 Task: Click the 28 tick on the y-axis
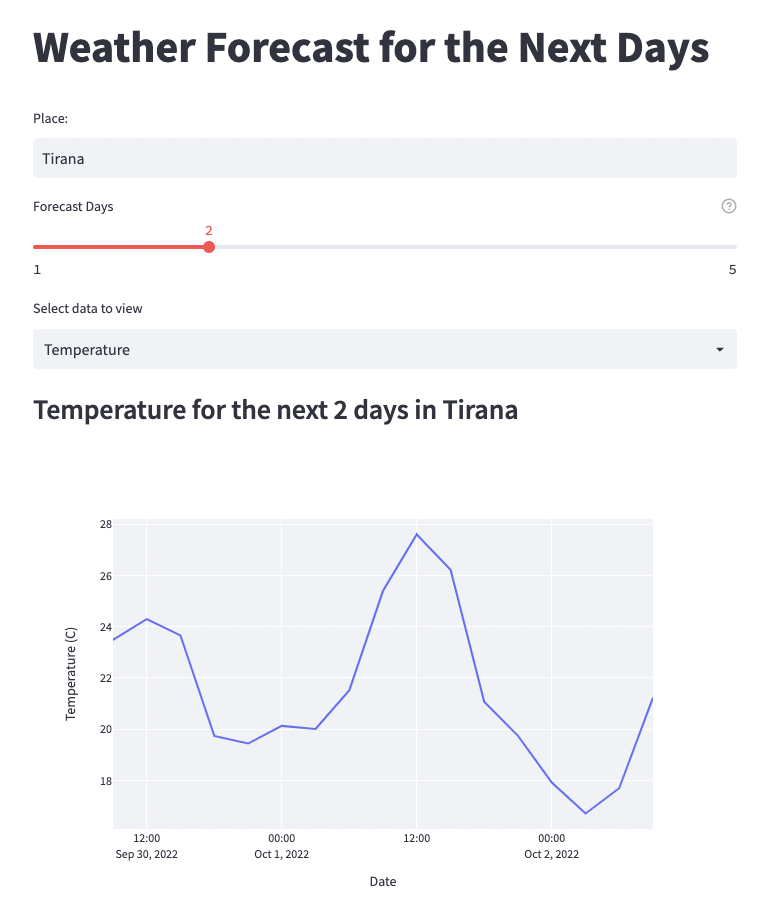click(x=105, y=524)
